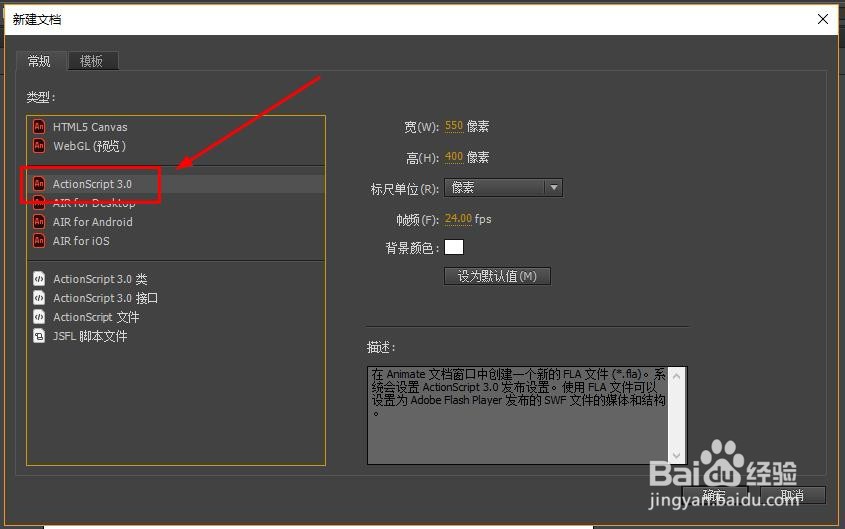Choose ActionScript 3.0 类 entry
The image size is (845, 529).
pos(176,279)
